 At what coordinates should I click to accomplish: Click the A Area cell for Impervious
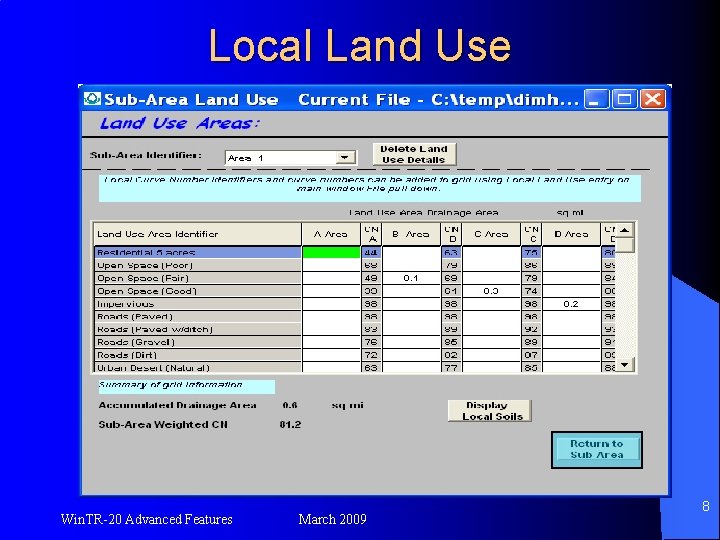pos(331,304)
